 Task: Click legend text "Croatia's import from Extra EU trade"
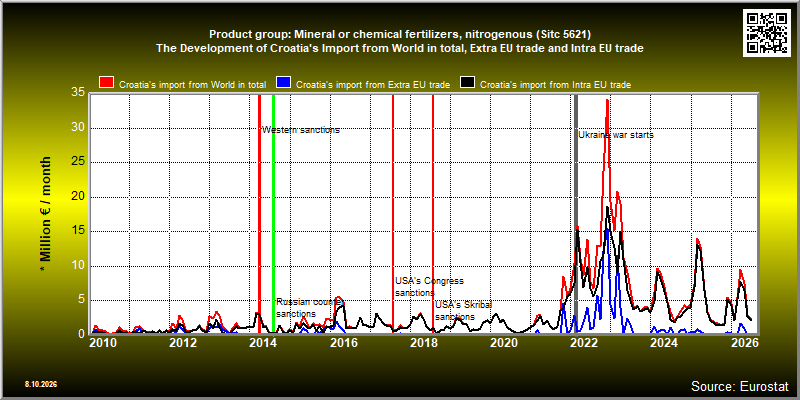(372, 85)
